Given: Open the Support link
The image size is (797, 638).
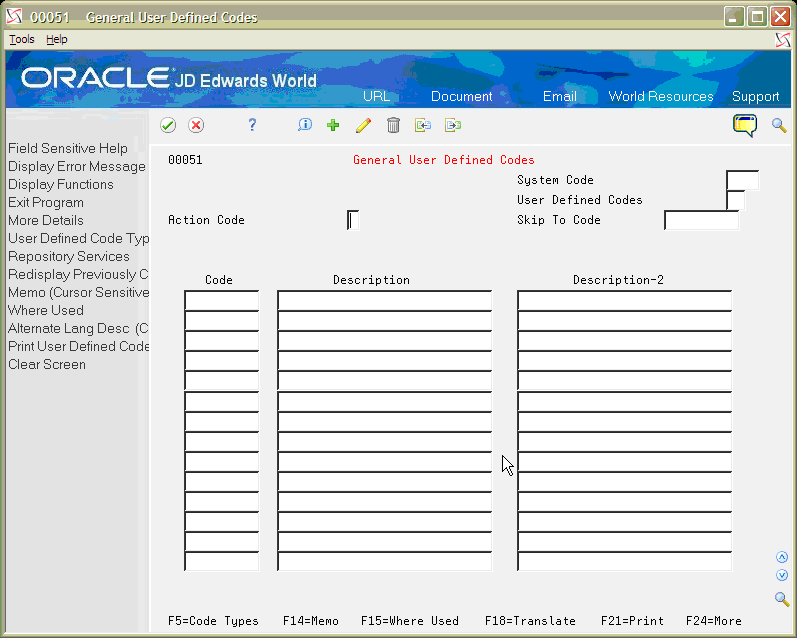Looking at the screenshot, I should tap(755, 96).
